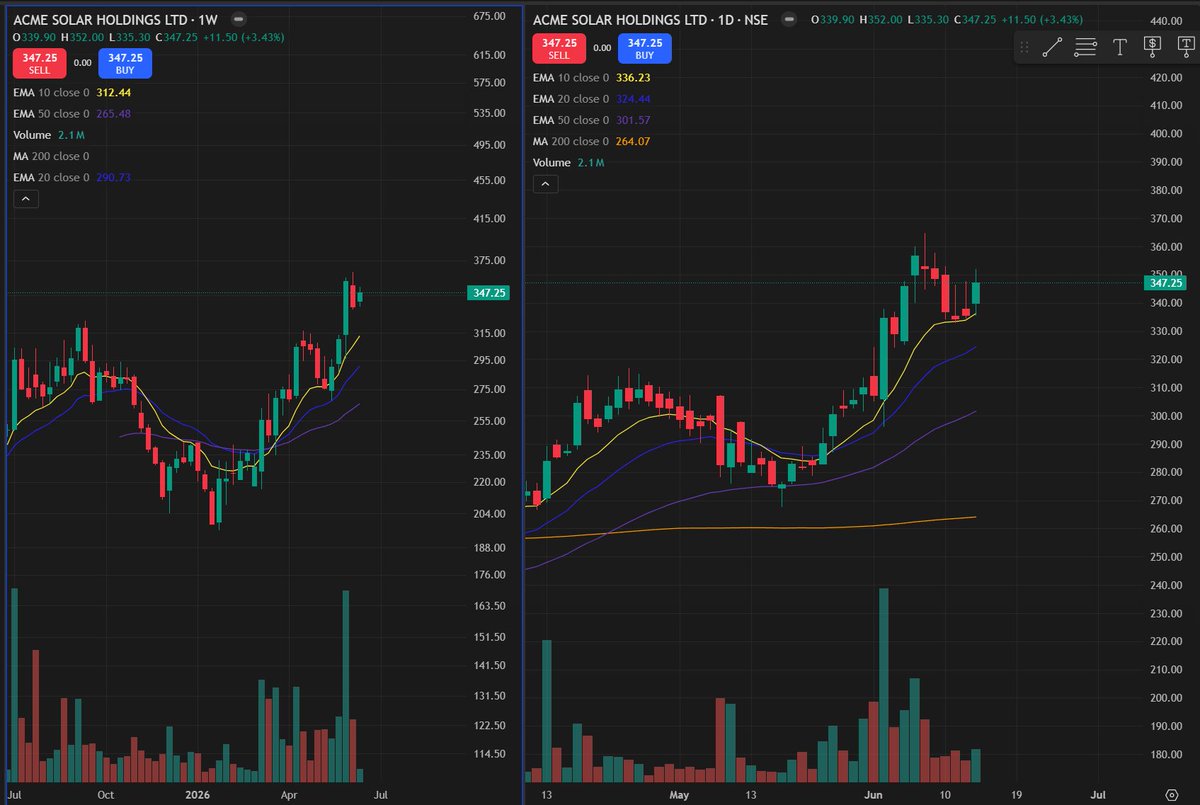Click Apr label on weekly time axis
Screen dimensions: 1200x805
(x=289, y=795)
